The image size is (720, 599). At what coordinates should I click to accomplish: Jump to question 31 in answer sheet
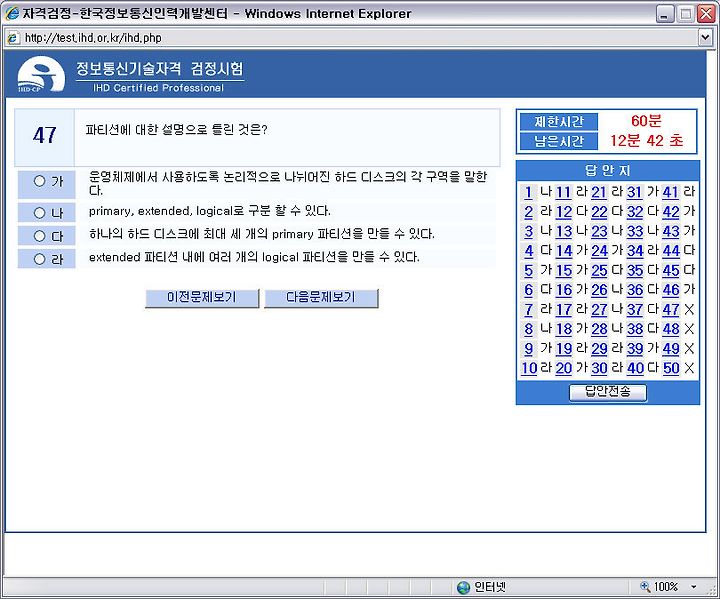(x=635, y=192)
